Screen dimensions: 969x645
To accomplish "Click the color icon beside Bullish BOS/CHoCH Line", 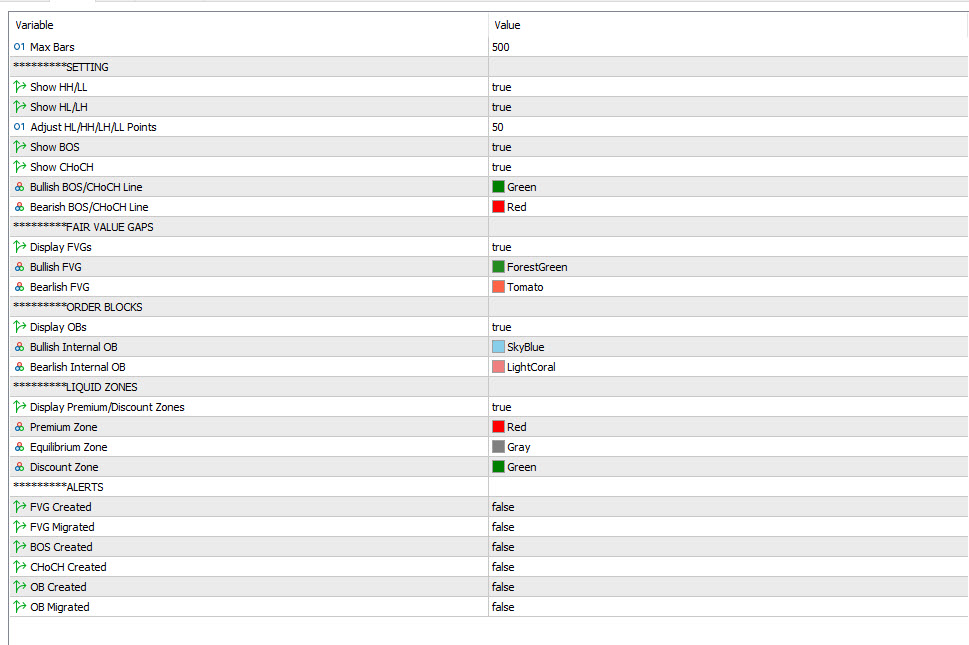I will click(19, 187).
